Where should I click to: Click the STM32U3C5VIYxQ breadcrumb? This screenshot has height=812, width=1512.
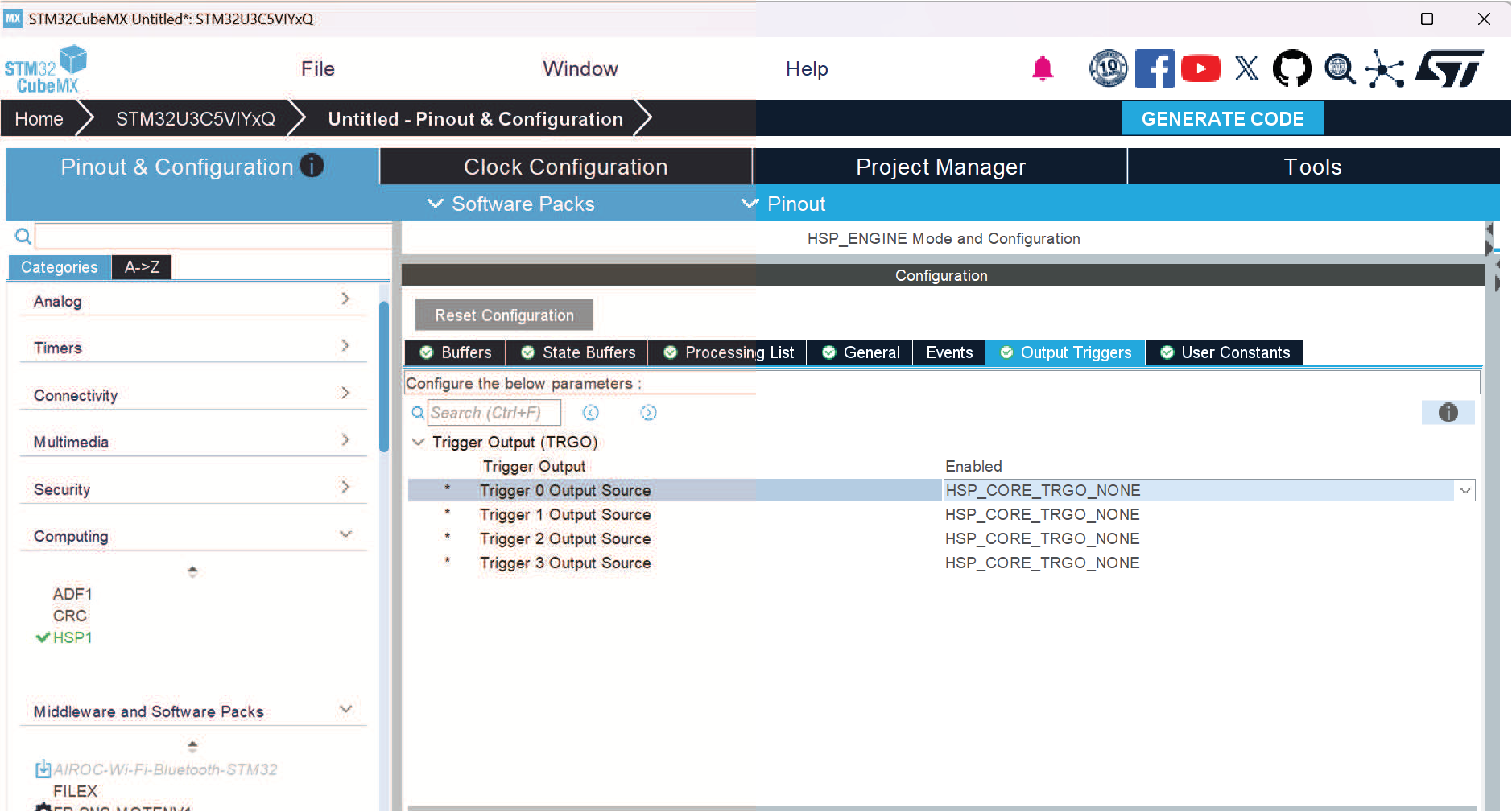click(196, 119)
